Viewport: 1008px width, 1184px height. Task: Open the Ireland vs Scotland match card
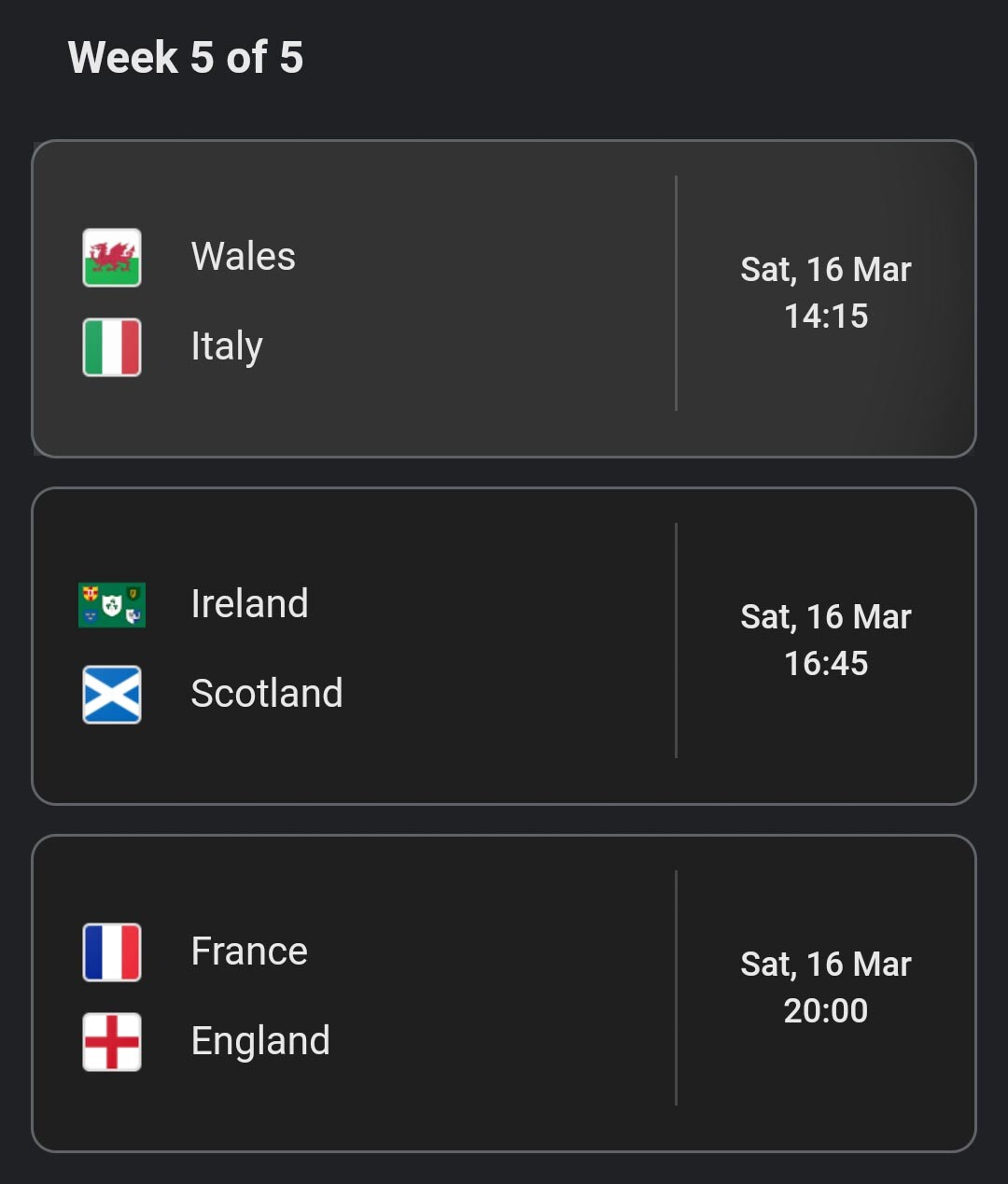(504, 646)
